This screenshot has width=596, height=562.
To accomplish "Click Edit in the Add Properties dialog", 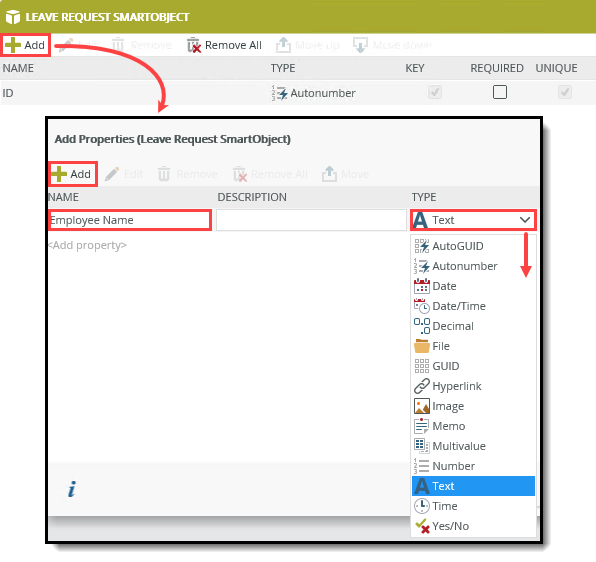I will pyautogui.click(x=124, y=174).
